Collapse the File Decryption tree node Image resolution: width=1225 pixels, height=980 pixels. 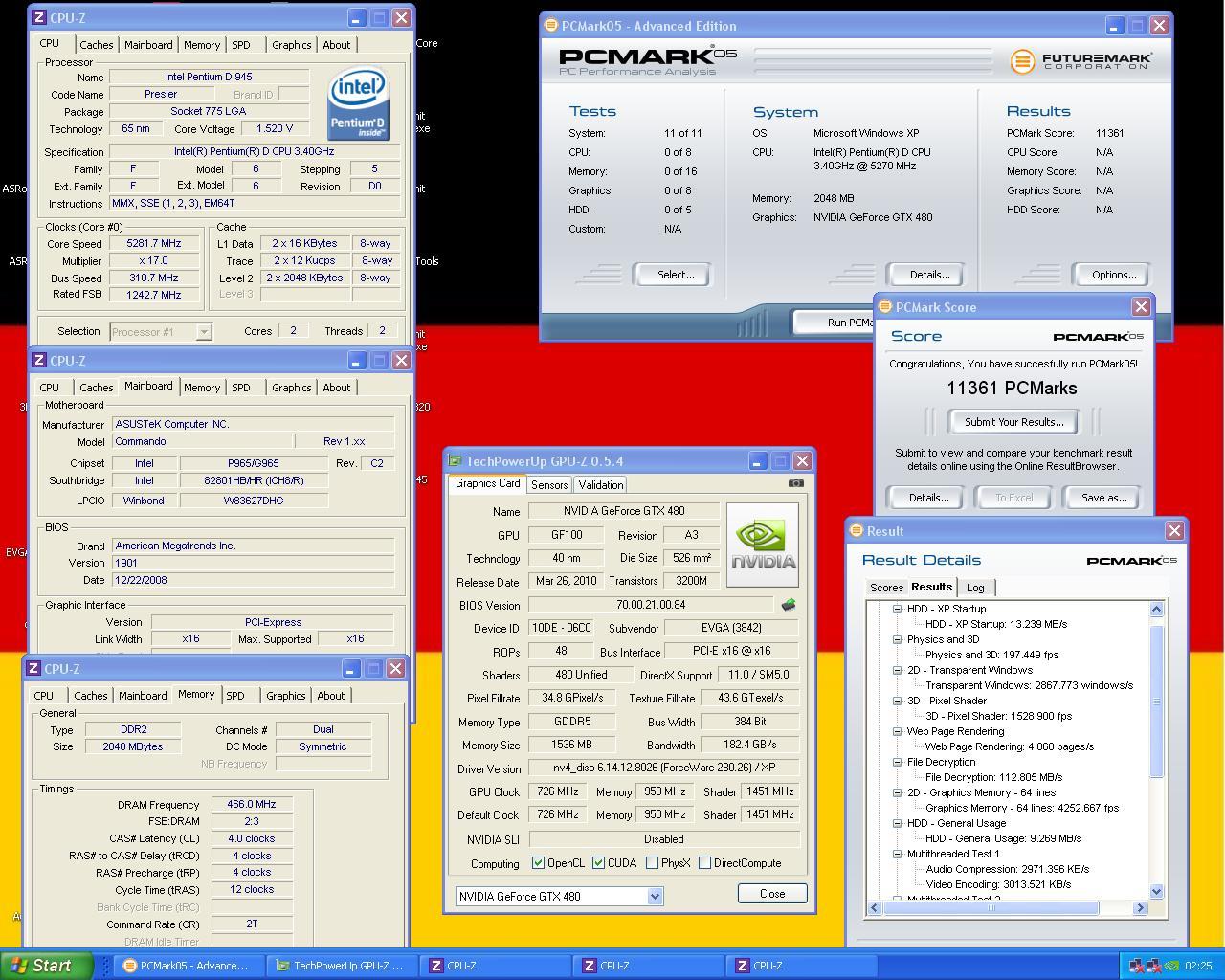click(897, 762)
